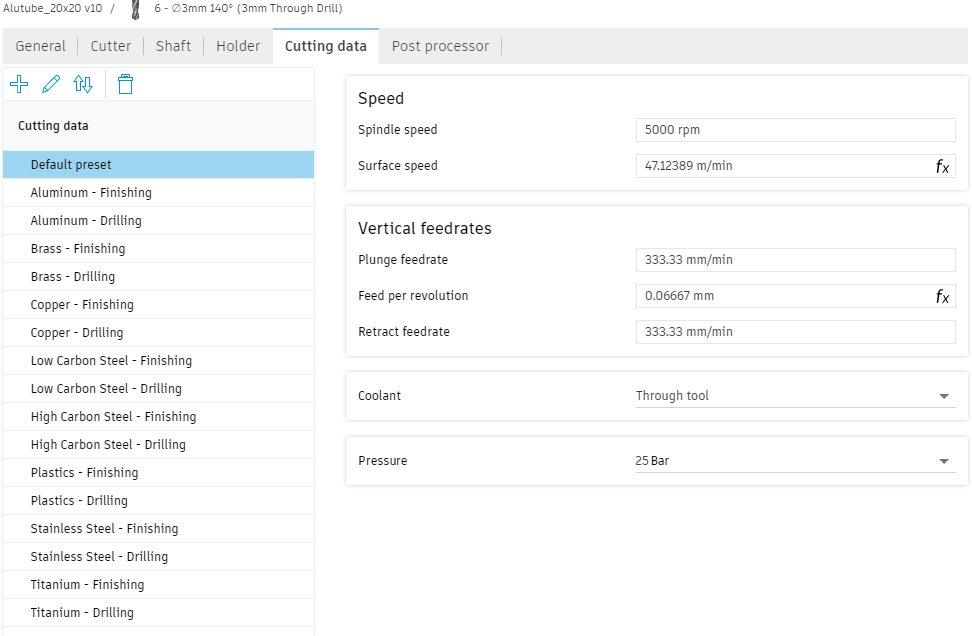Image resolution: width=972 pixels, height=636 pixels.
Task: Click the Plunge feedrate field
Action: 795,260
